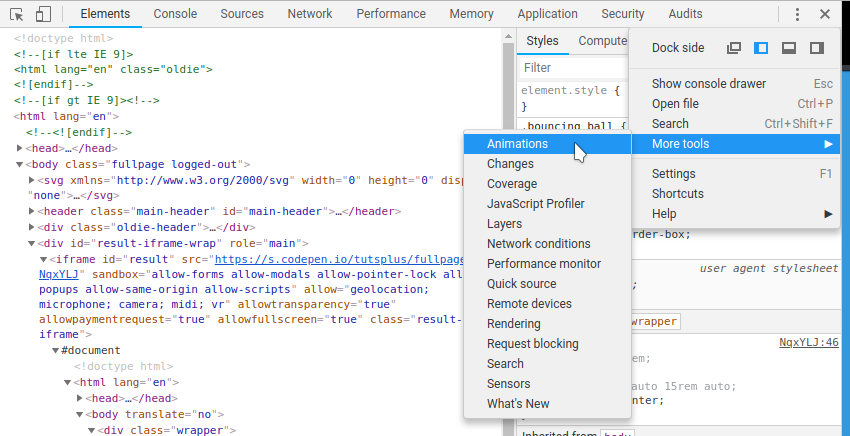Click the s.codepen.io iframe source link

pos(352,259)
